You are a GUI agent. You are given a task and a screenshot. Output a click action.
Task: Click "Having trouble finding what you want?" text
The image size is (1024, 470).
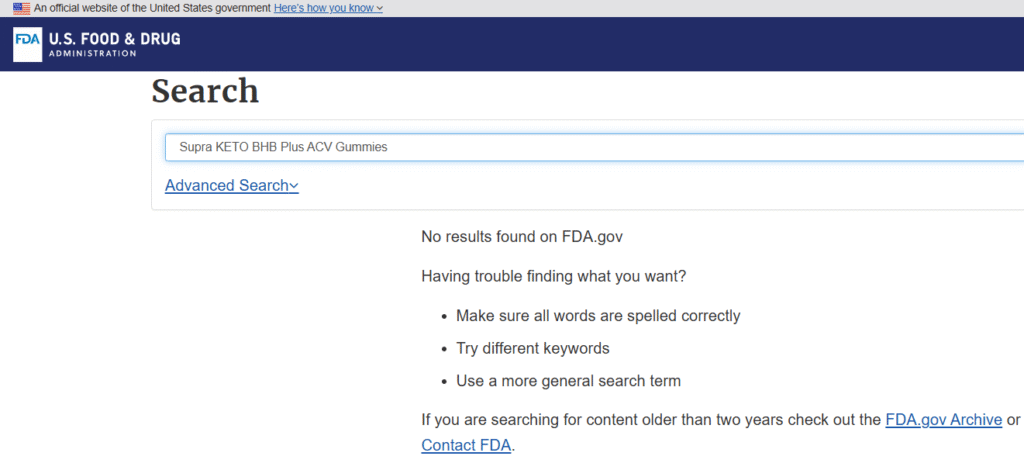point(553,276)
